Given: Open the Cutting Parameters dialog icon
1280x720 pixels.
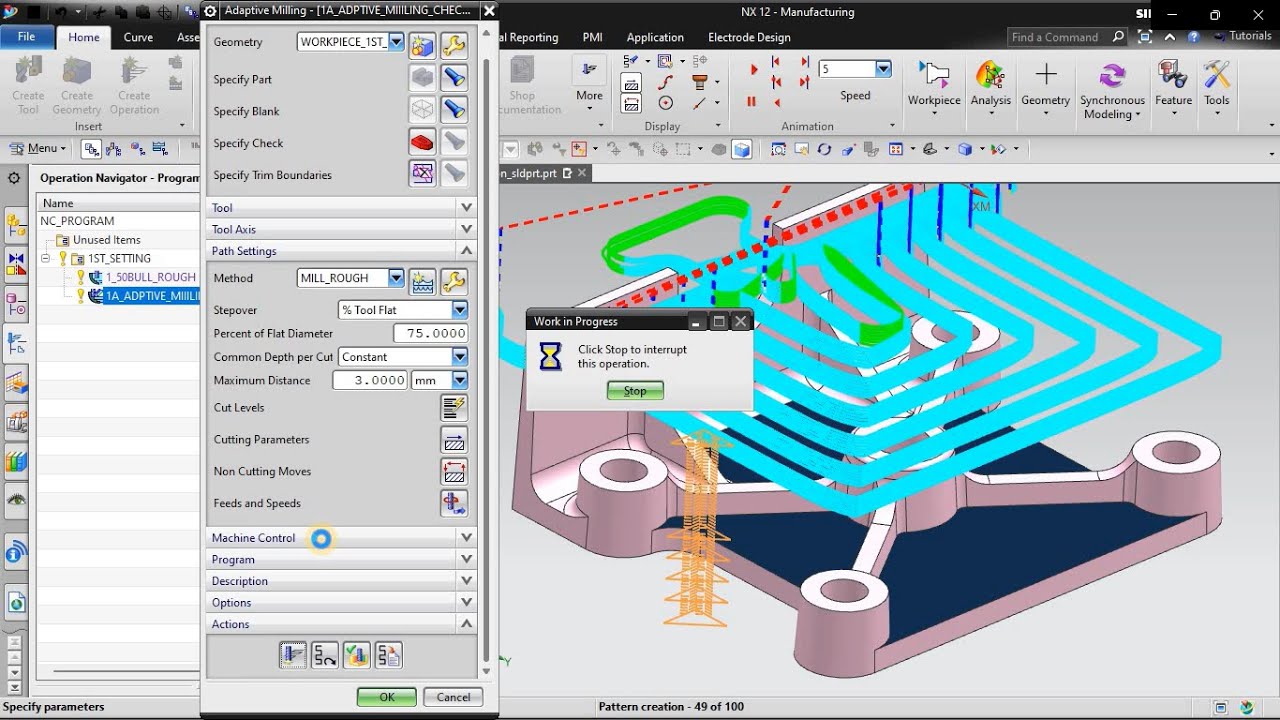Looking at the screenshot, I should (x=454, y=439).
